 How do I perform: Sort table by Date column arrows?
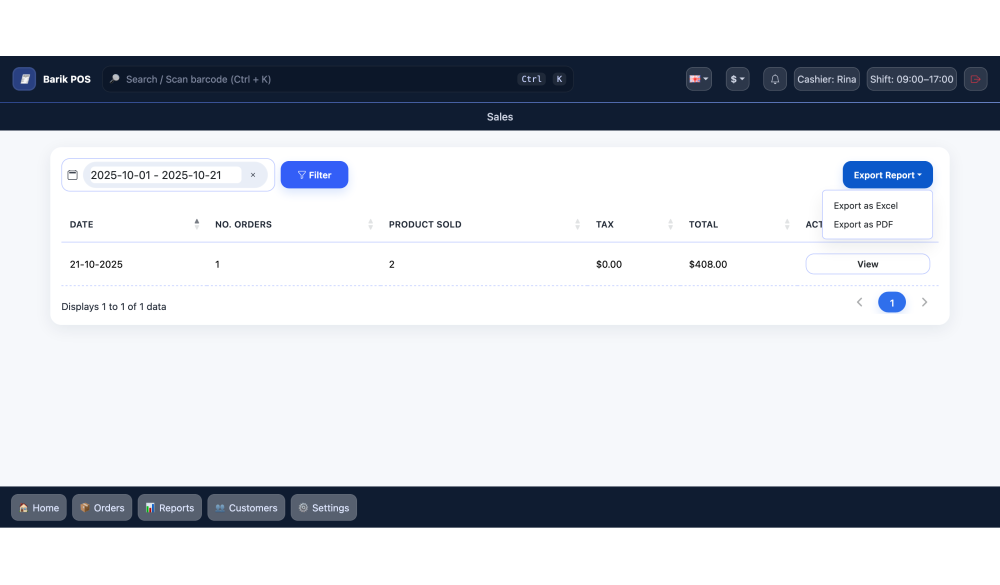(196, 224)
